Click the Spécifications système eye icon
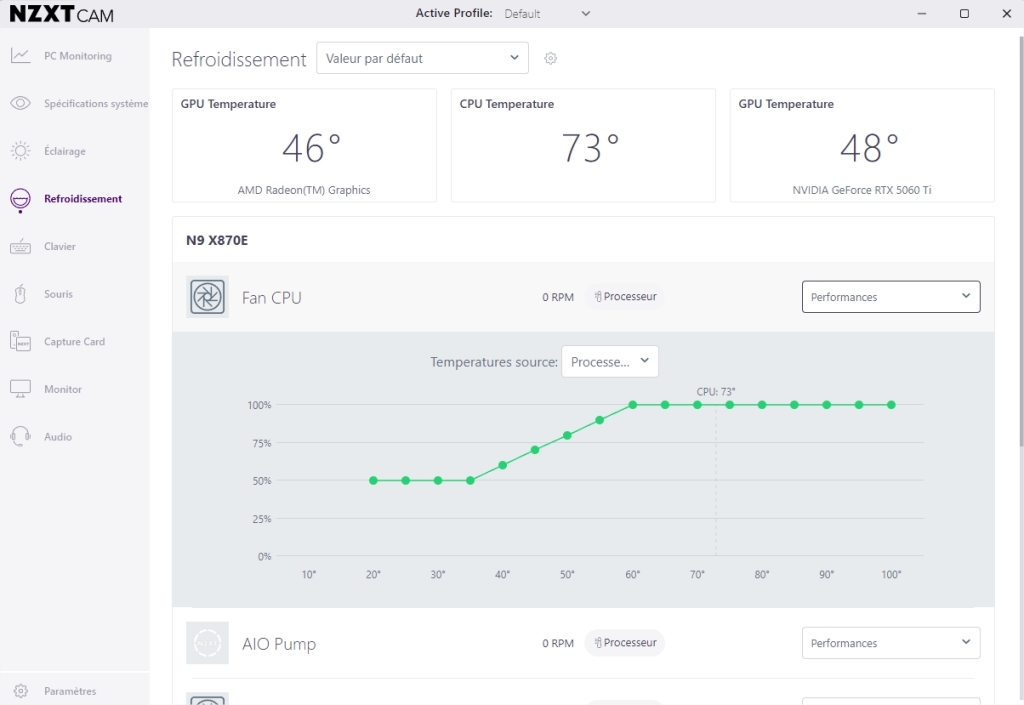Viewport: 1024px width, 705px height. pyautogui.click(x=20, y=103)
